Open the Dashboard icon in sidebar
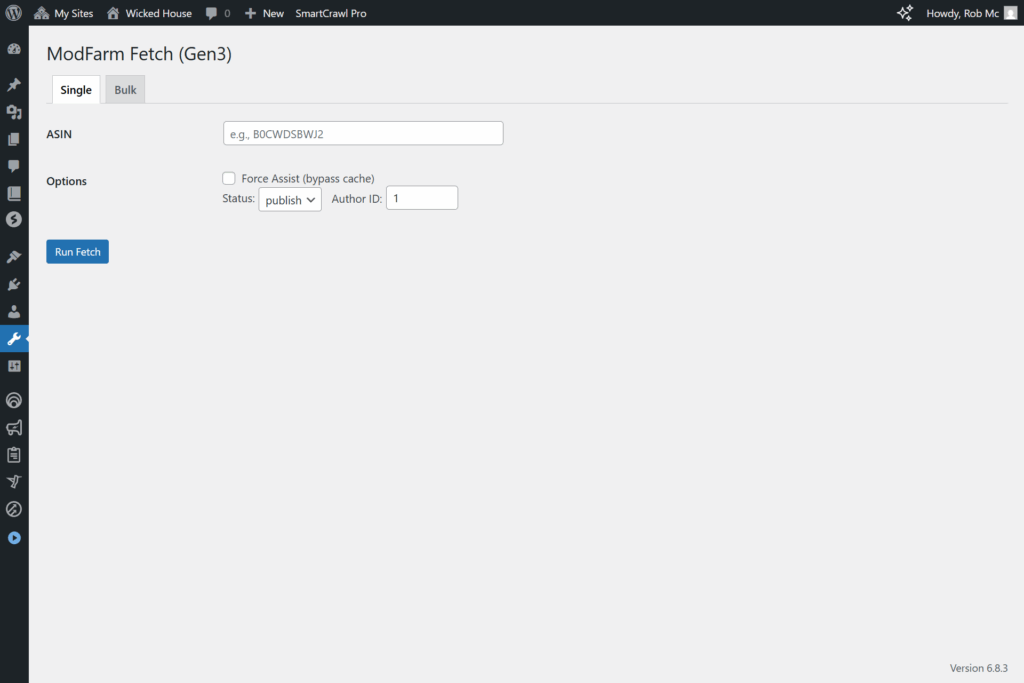This screenshot has height=683, width=1024. [14, 49]
